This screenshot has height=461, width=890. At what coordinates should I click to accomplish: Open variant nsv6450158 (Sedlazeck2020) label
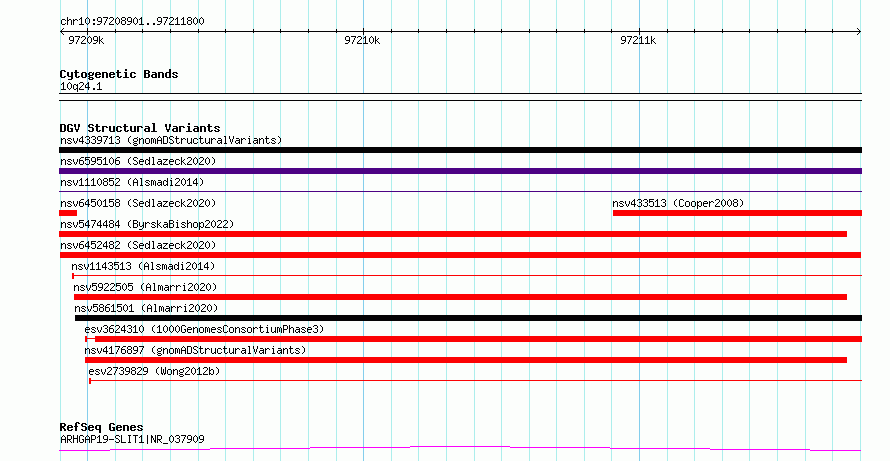point(138,203)
